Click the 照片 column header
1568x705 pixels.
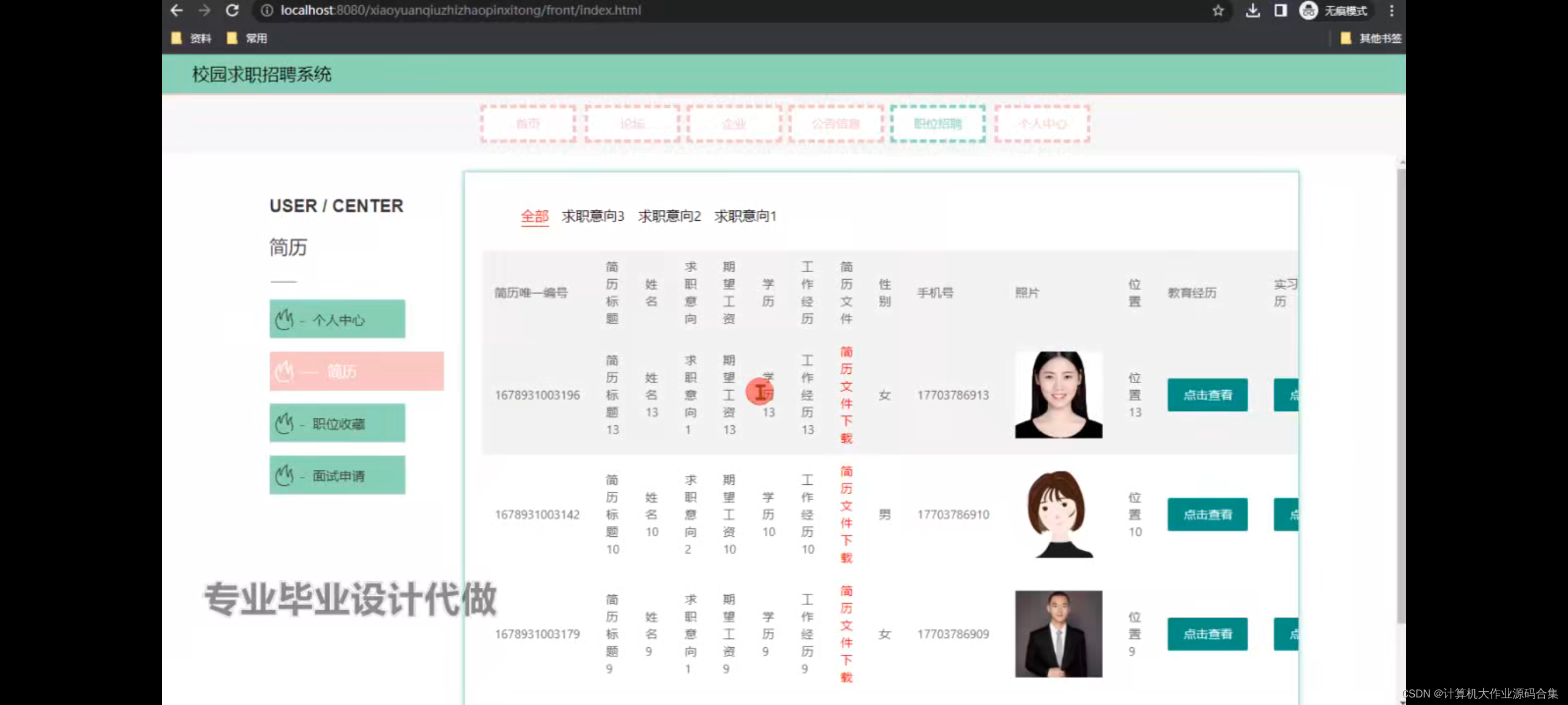click(x=1027, y=292)
